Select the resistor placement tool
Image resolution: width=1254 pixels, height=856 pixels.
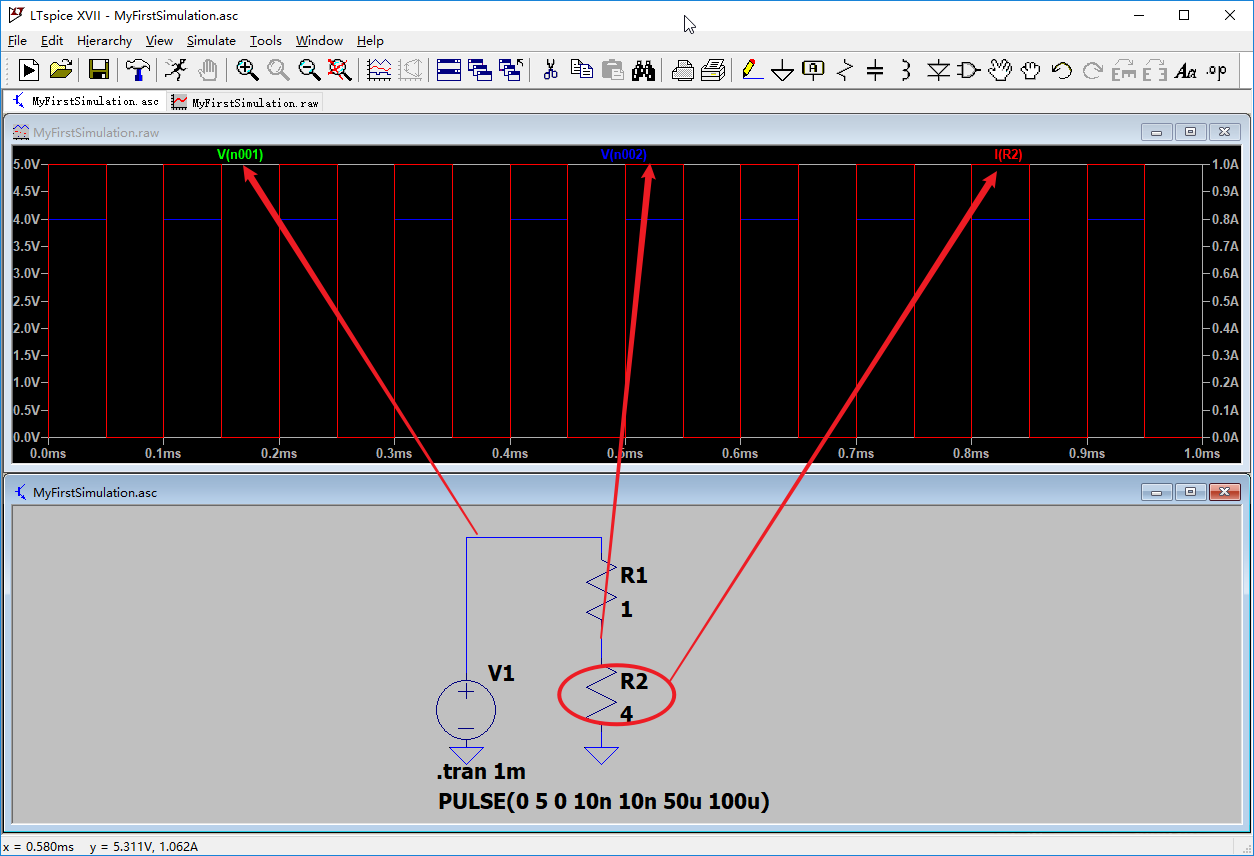[x=843, y=70]
